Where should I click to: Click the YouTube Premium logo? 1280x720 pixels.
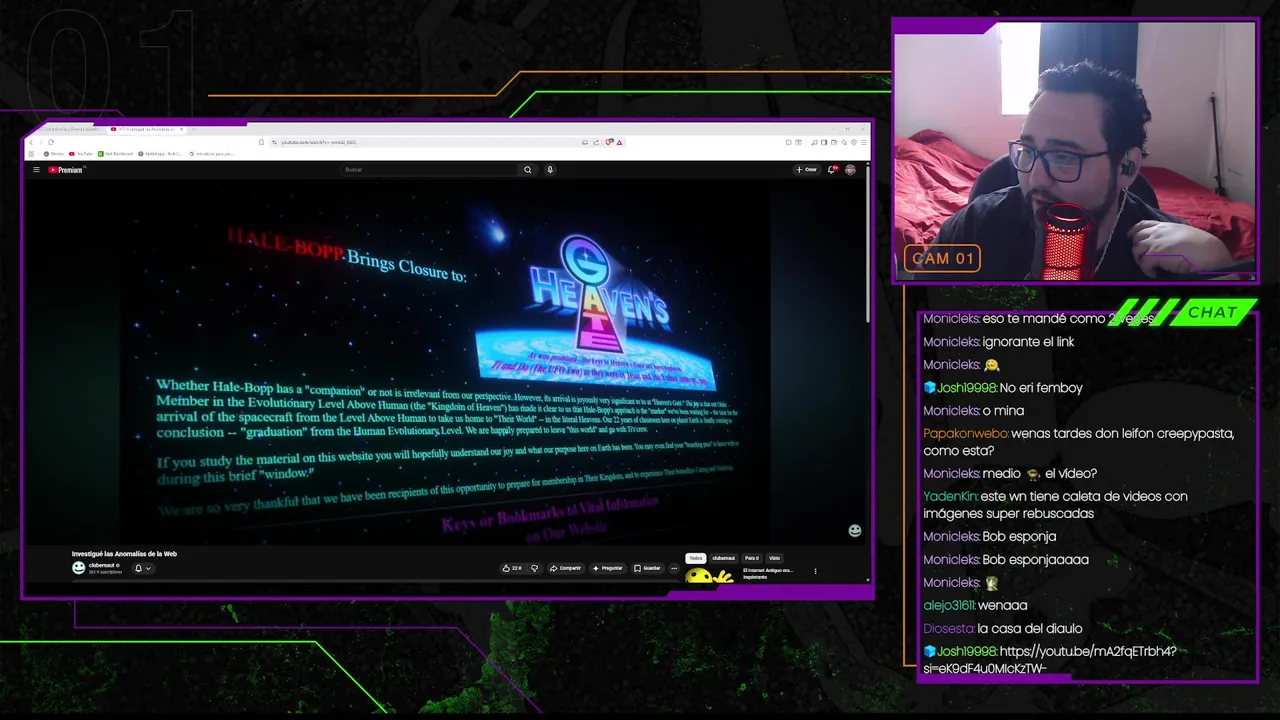(x=65, y=170)
